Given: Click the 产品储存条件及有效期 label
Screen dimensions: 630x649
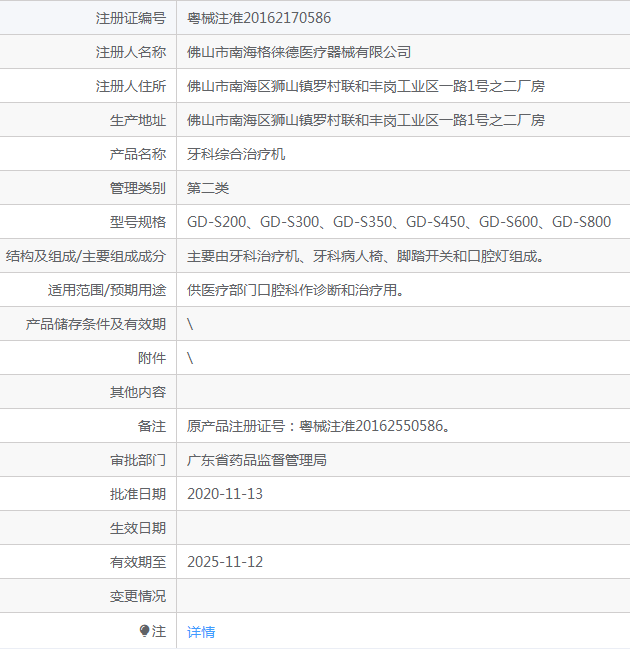Looking at the screenshot, I should click(96, 324).
